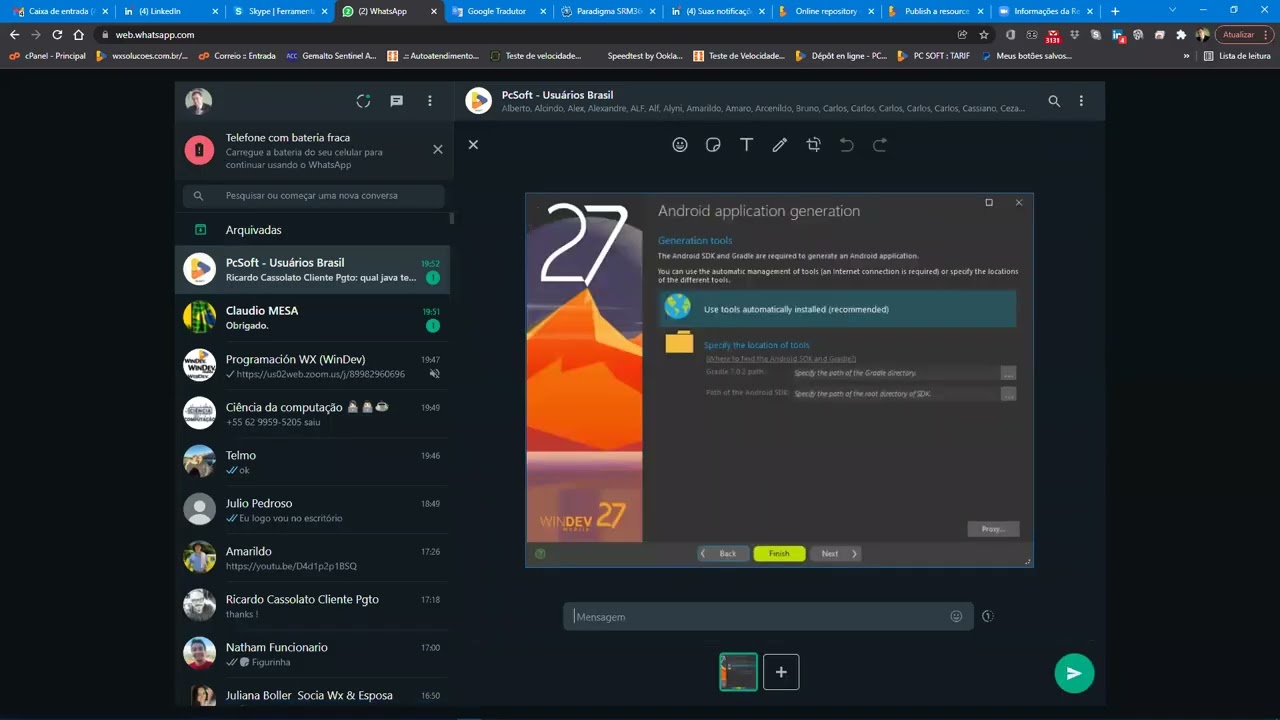1280x720 pixels.
Task: Open a new browser tab
Action: (x=1115, y=11)
